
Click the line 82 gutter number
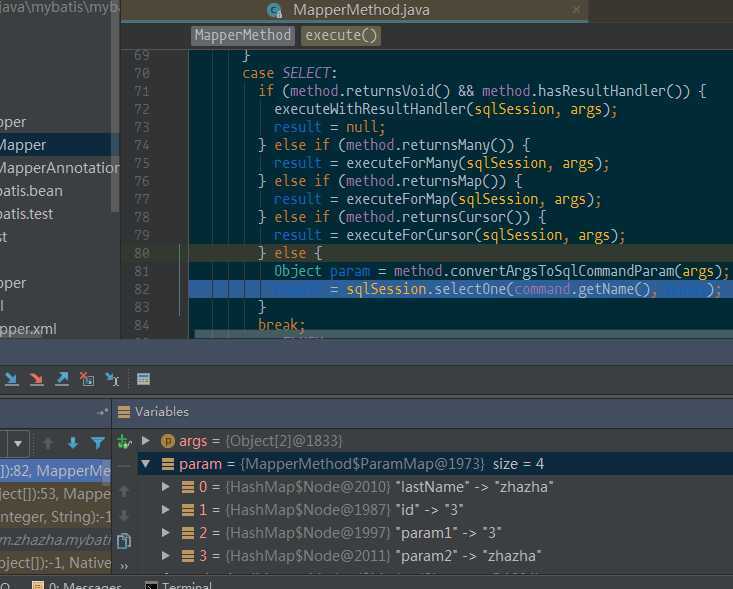pyautogui.click(x=142, y=289)
